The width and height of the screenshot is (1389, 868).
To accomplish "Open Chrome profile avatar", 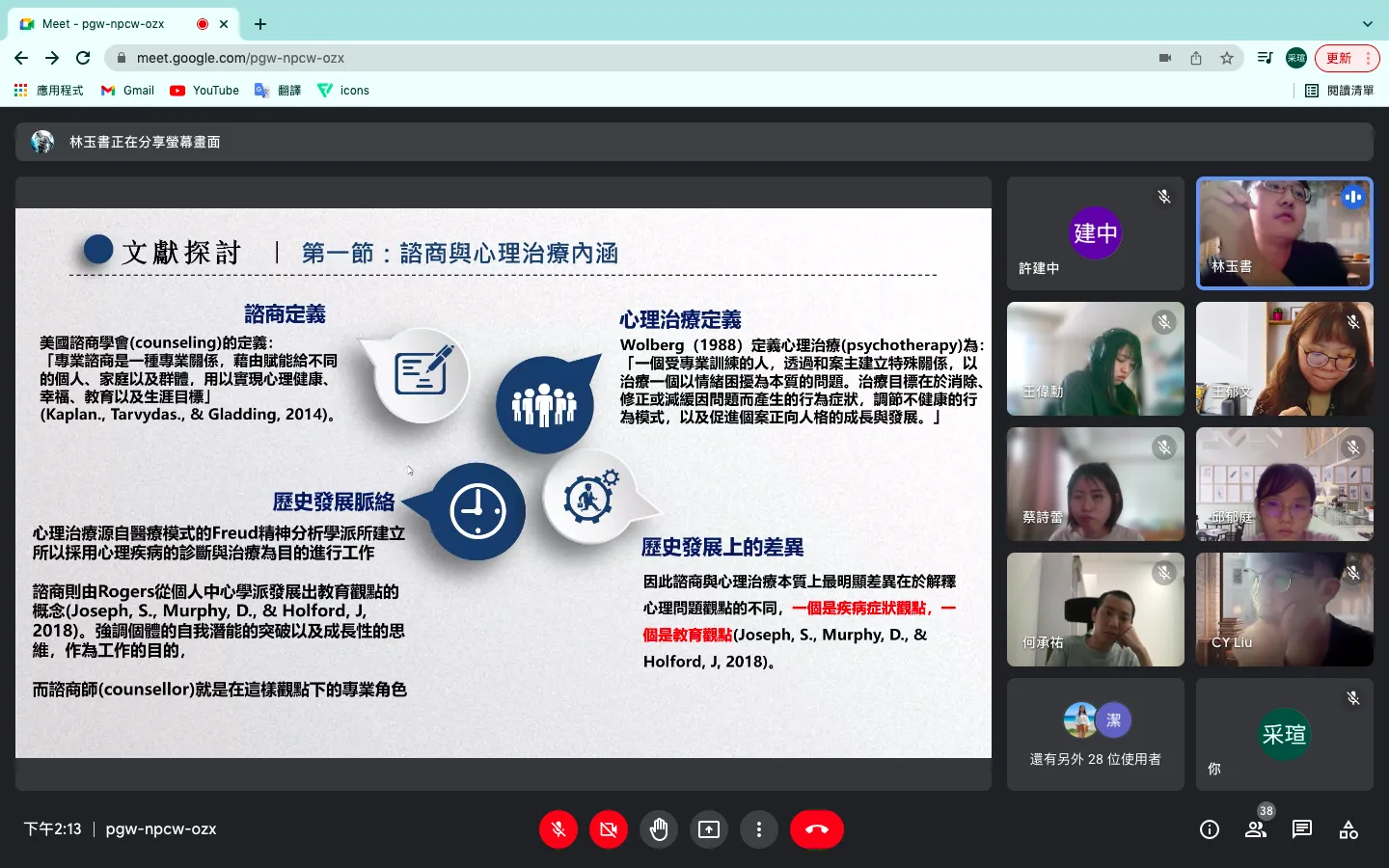I will 1296,58.
